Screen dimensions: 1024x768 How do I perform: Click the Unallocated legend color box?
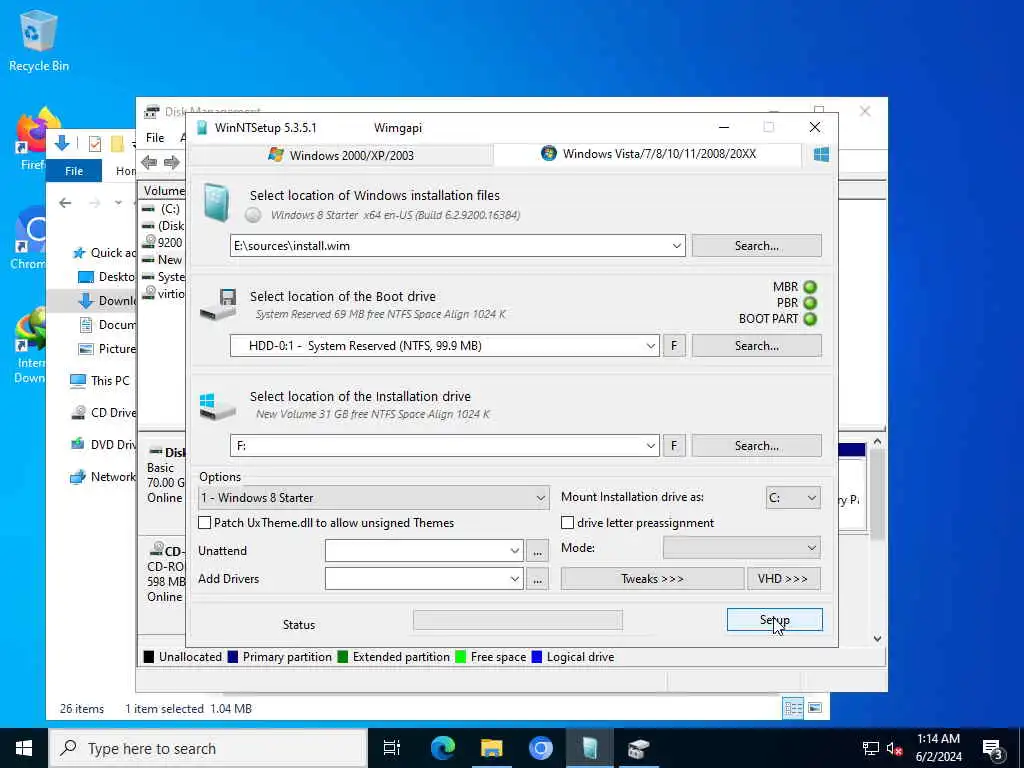click(148, 657)
